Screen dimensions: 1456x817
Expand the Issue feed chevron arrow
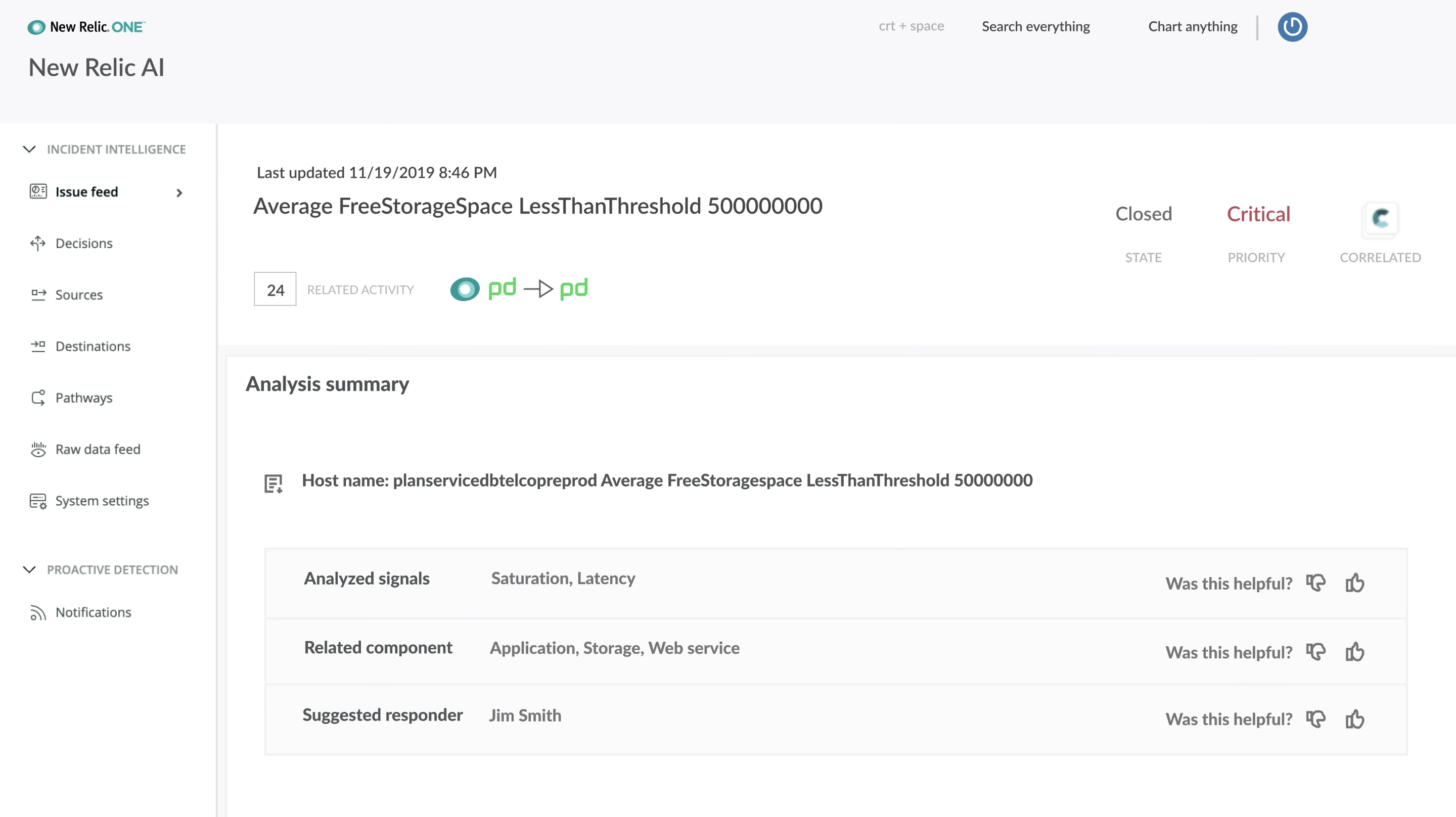pos(179,193)
